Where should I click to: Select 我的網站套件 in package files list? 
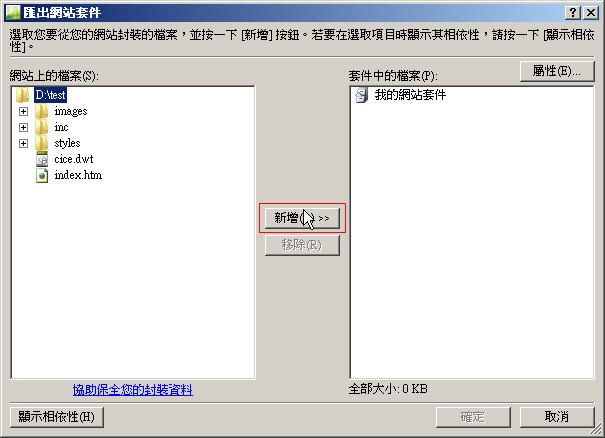point(410,95)
